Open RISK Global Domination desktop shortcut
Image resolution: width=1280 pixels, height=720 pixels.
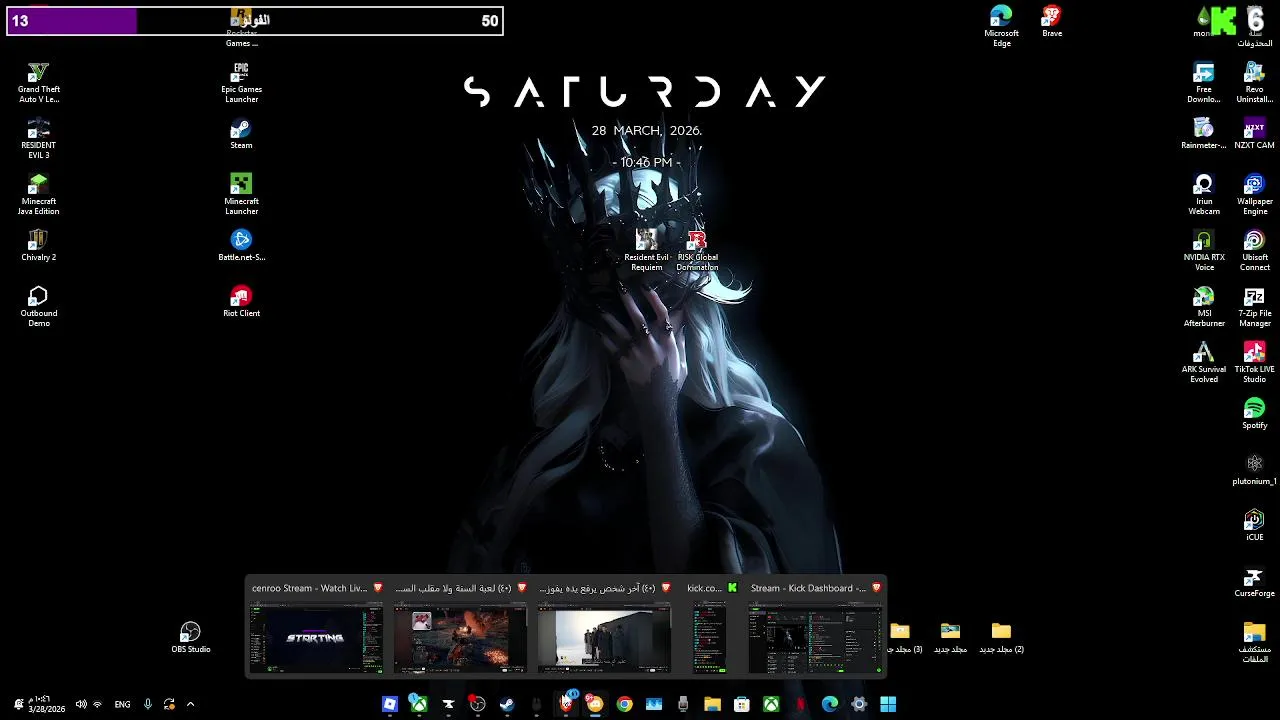697,251
